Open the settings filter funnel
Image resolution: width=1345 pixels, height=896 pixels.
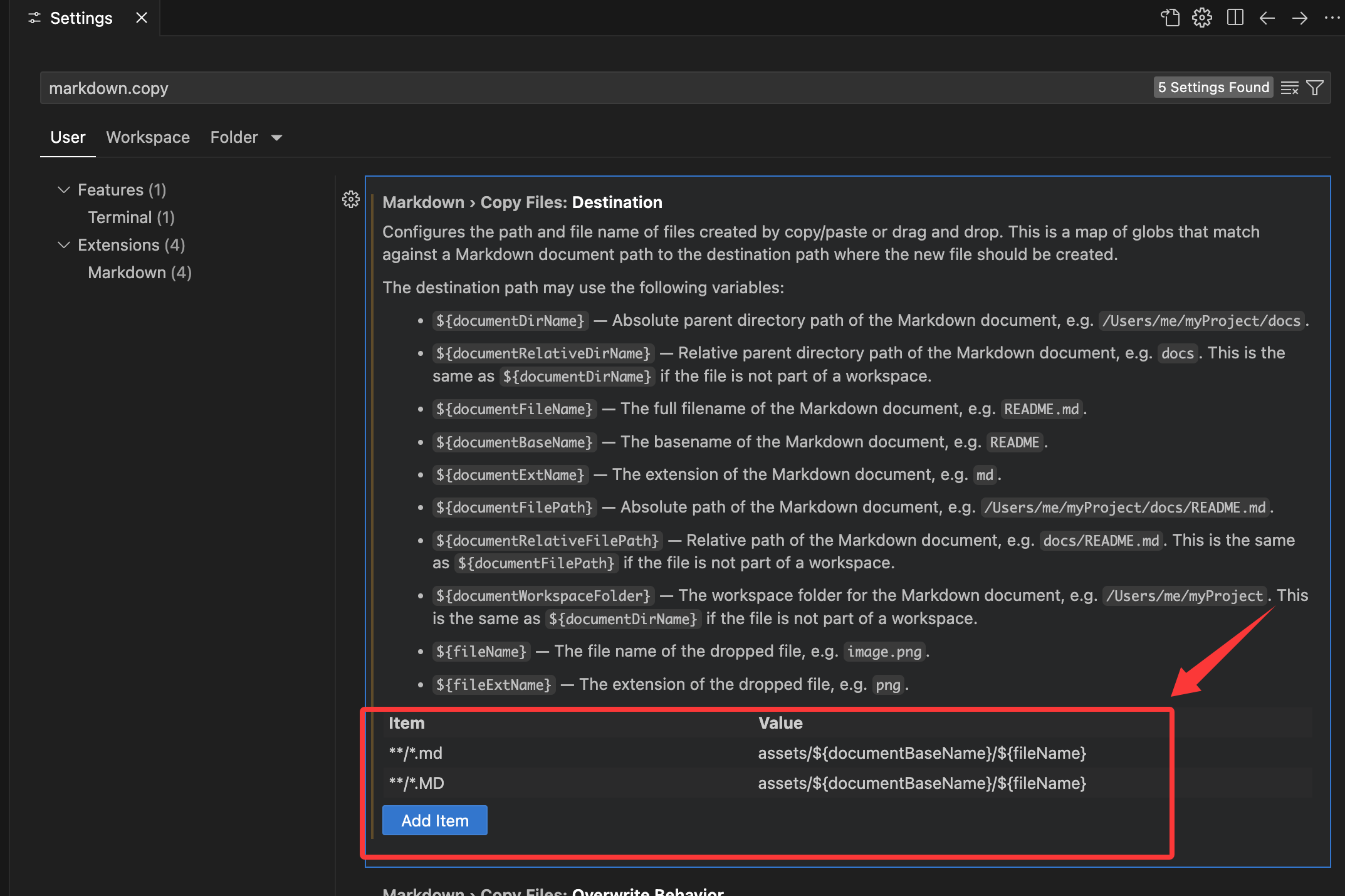coord(1315,88)
